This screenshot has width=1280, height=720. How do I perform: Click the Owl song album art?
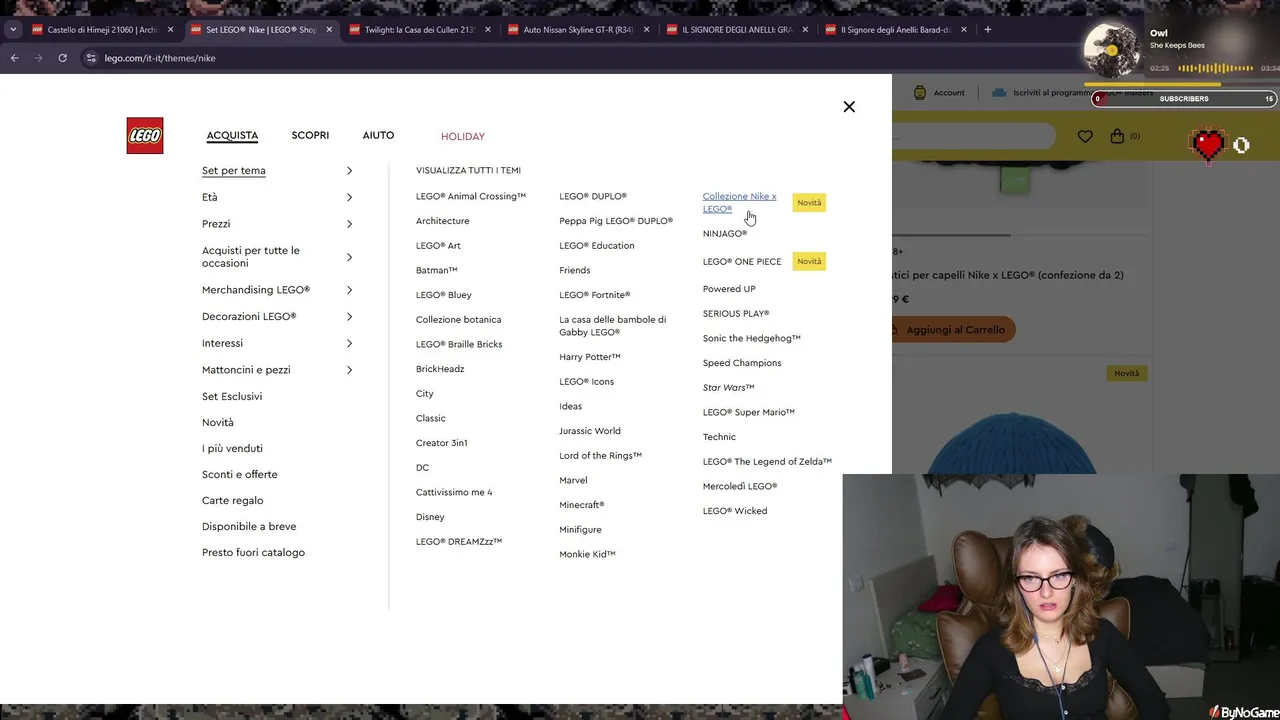tap(1112, 50)
